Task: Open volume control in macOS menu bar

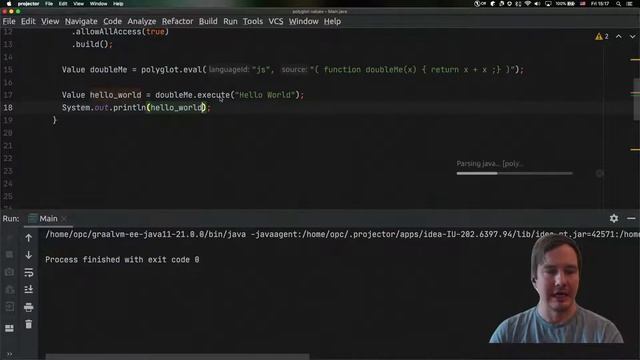Action: point(538,4)
